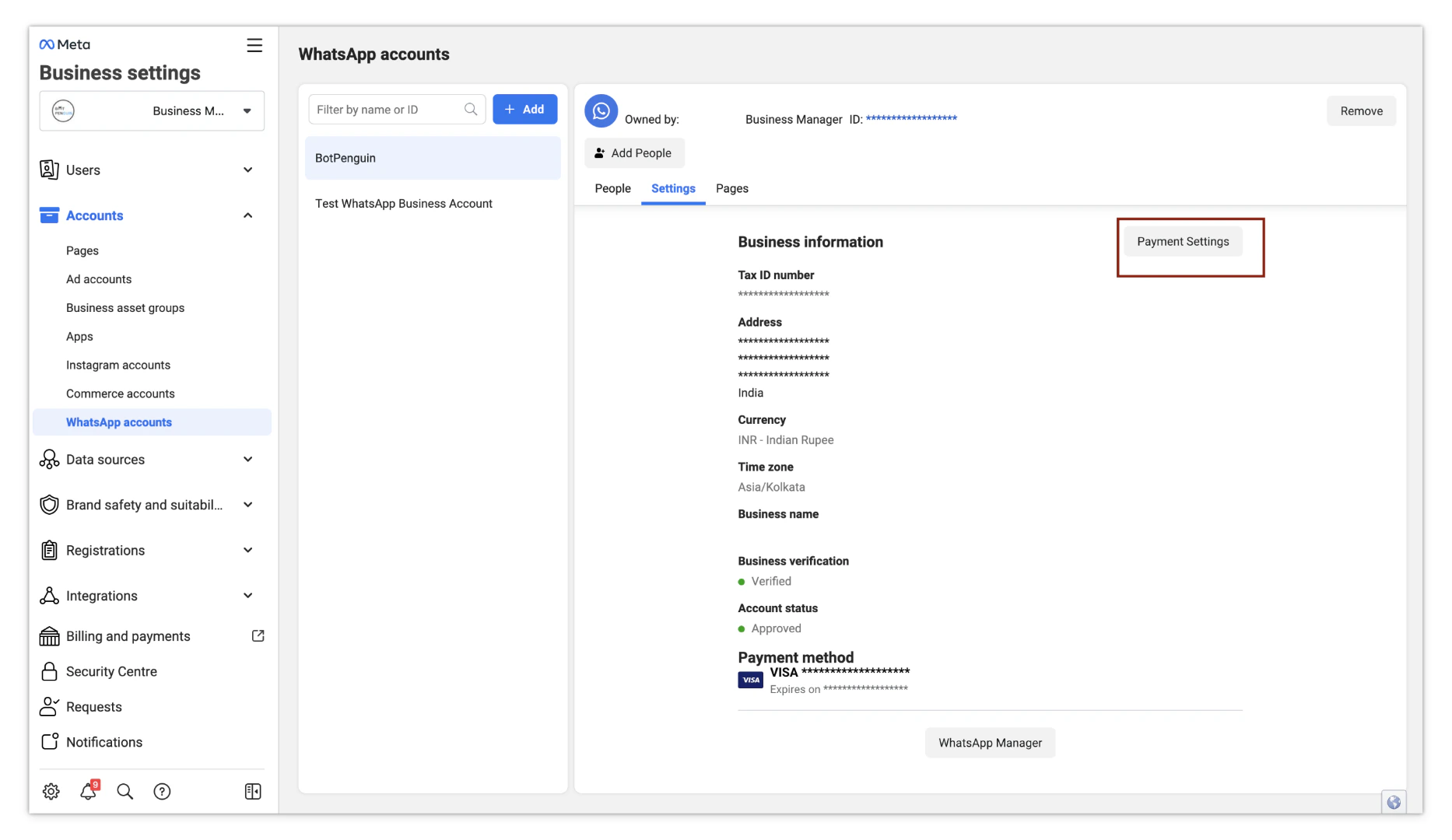The image size is (1452, 840).
Task: Open settings gear in sidebar footer
Action: click(x=51, y=792)
